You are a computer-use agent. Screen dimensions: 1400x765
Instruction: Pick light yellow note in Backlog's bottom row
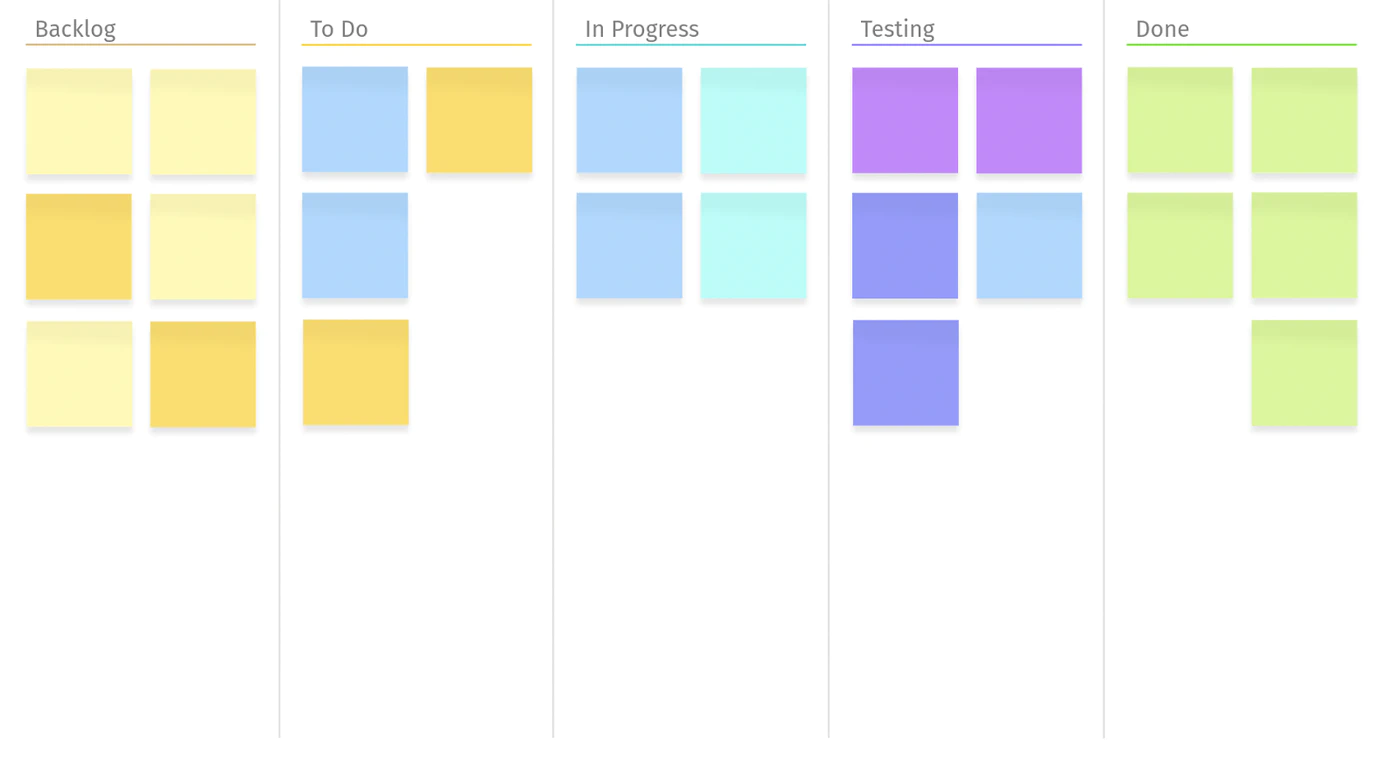79,374
